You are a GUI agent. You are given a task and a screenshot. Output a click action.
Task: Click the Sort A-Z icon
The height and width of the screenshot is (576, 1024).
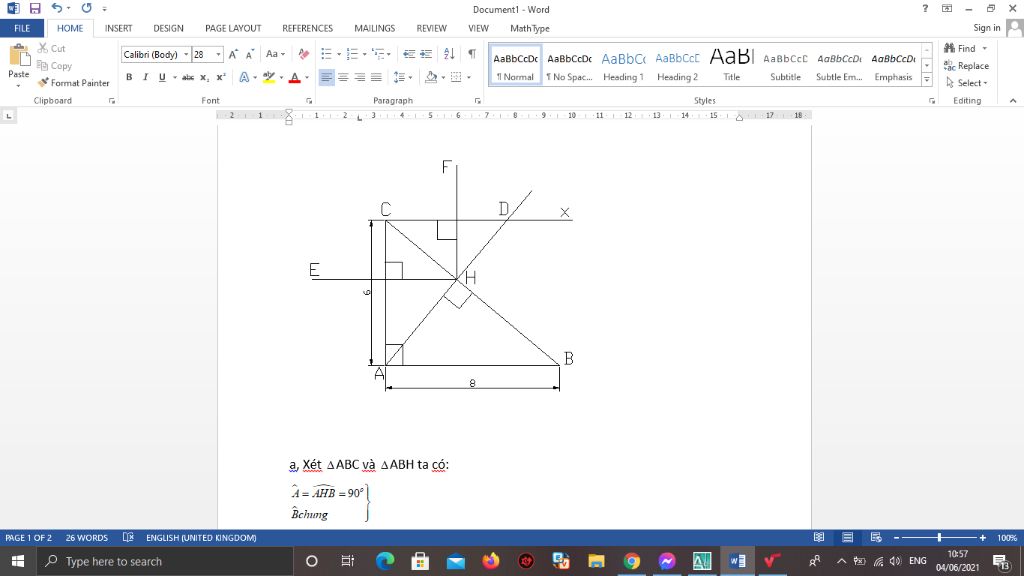(449, 54)
